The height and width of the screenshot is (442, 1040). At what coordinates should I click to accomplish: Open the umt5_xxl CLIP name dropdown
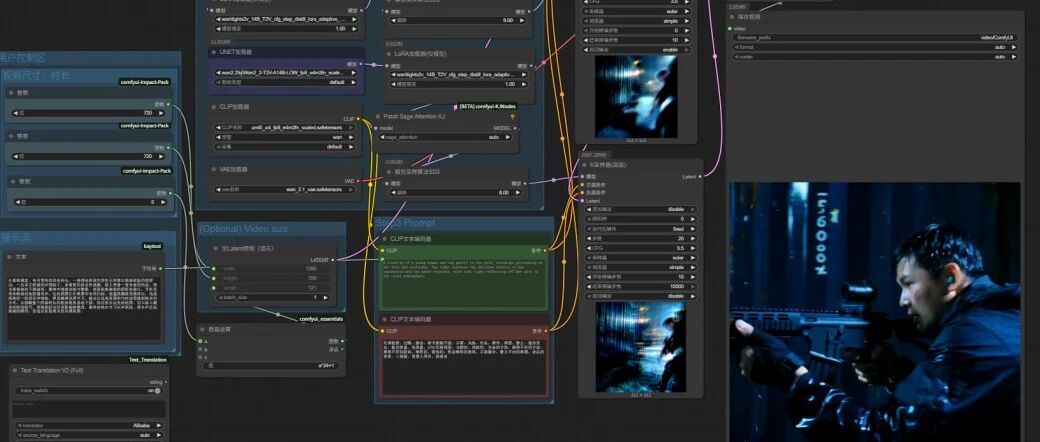click(x=287, y=127)
